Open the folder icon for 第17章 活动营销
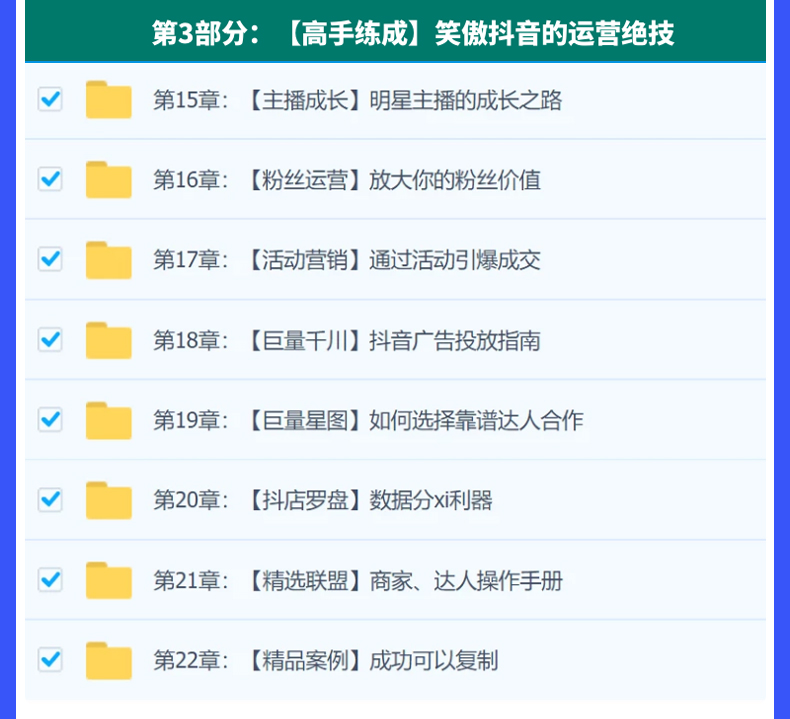790x719 pixels. 108,260
